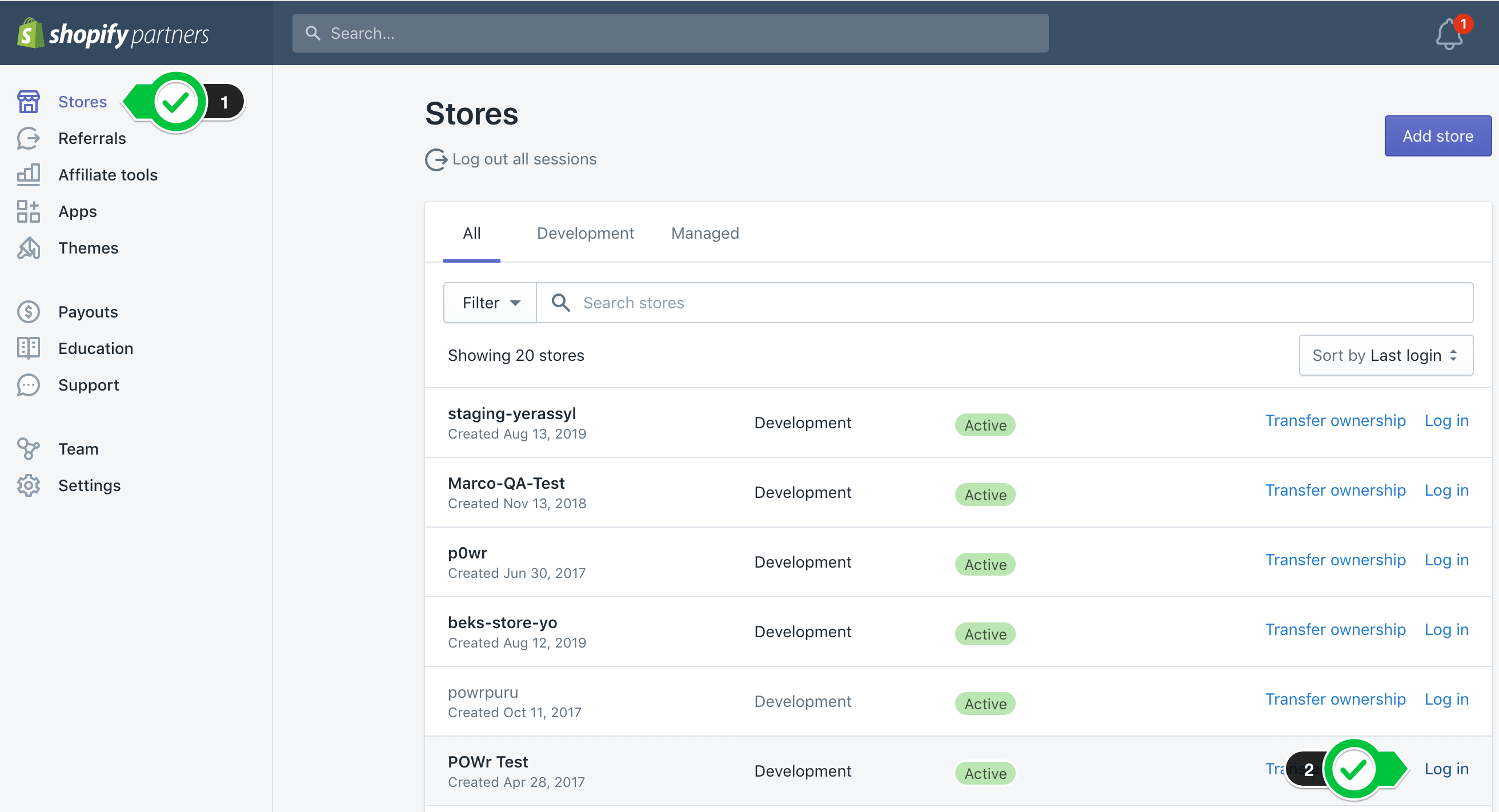Select the Managed tab

coord(705,233)
